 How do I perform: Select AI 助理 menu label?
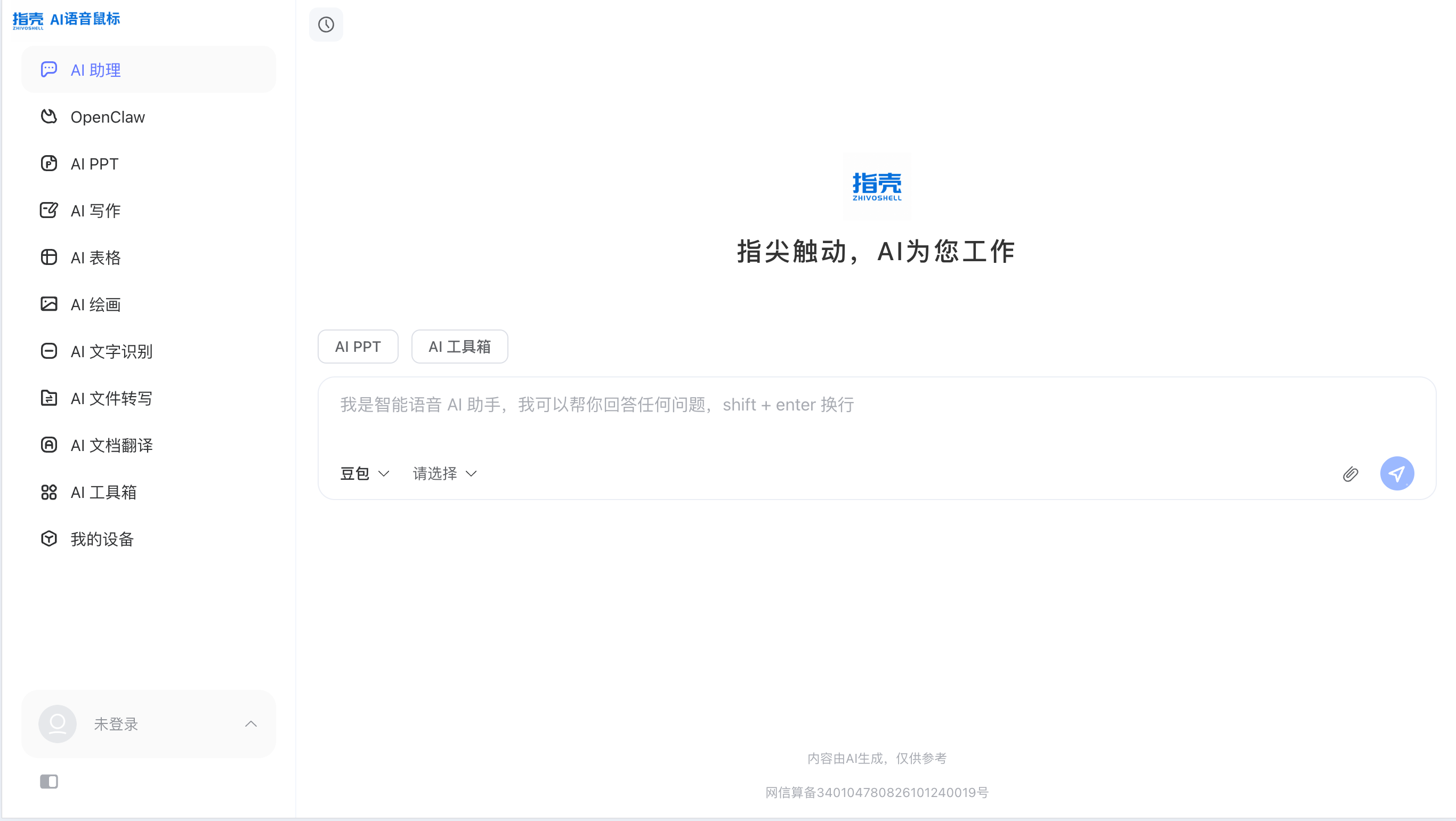[x=95, y=70]
